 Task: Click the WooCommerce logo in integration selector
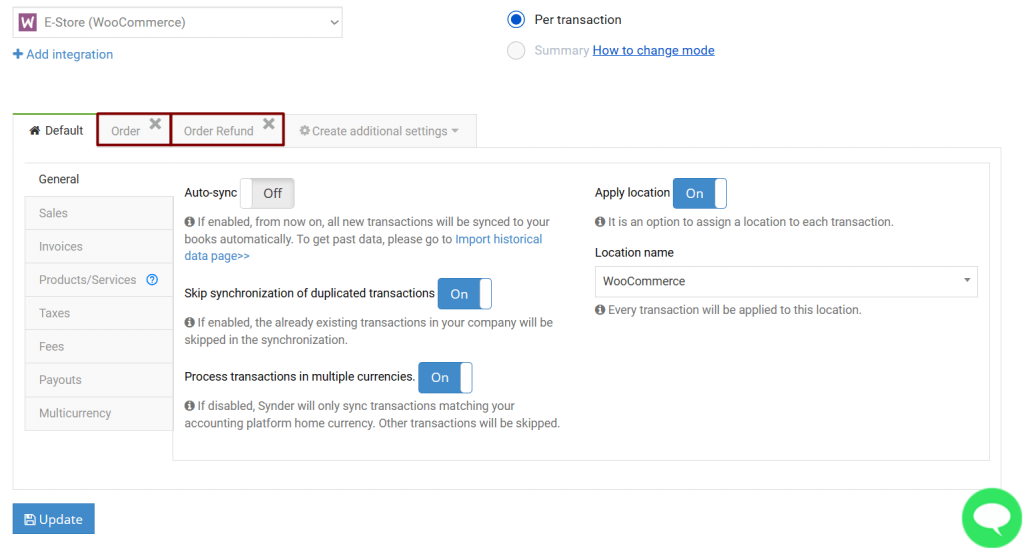pyautogui.click(x=28, y=22)
